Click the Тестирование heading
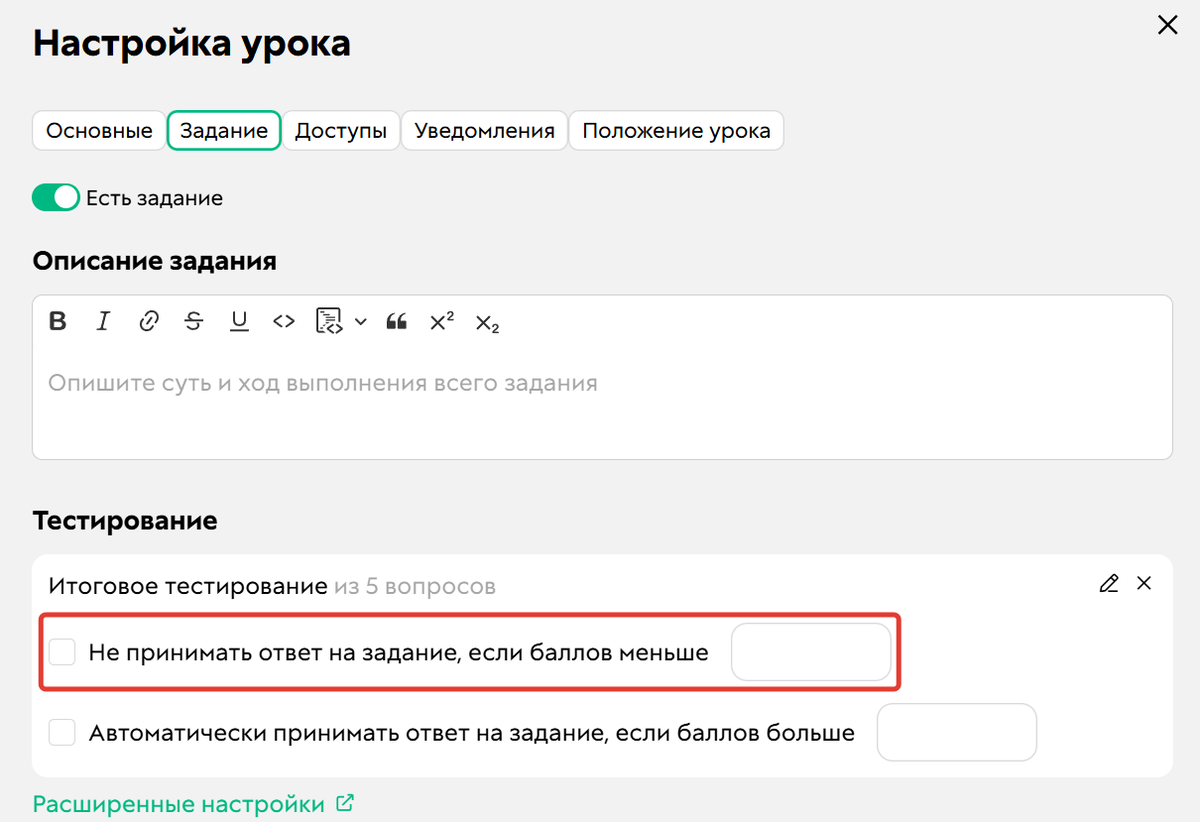The image size is (1200, 822). (x=125, y=521)
